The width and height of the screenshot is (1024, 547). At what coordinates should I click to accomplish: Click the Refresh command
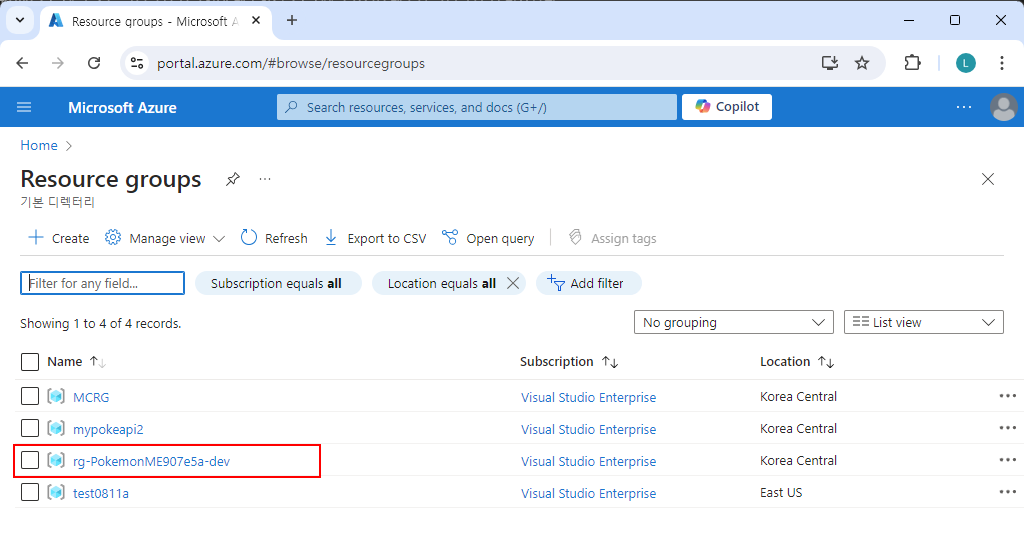click(274, 238)
